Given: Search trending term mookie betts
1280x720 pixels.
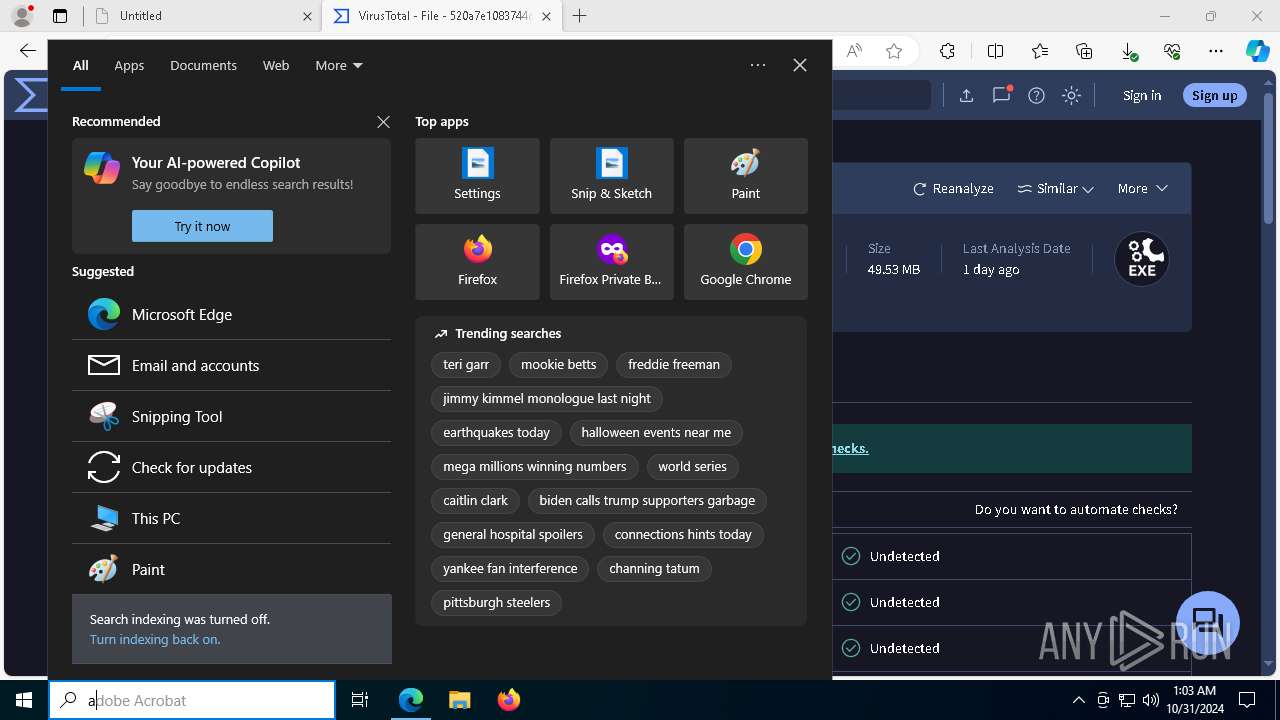Looking at the screenshot, I should (558, 365).
